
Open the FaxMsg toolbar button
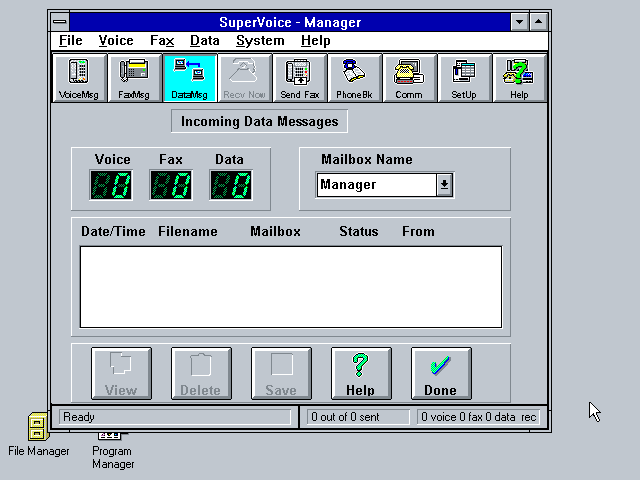134,78
